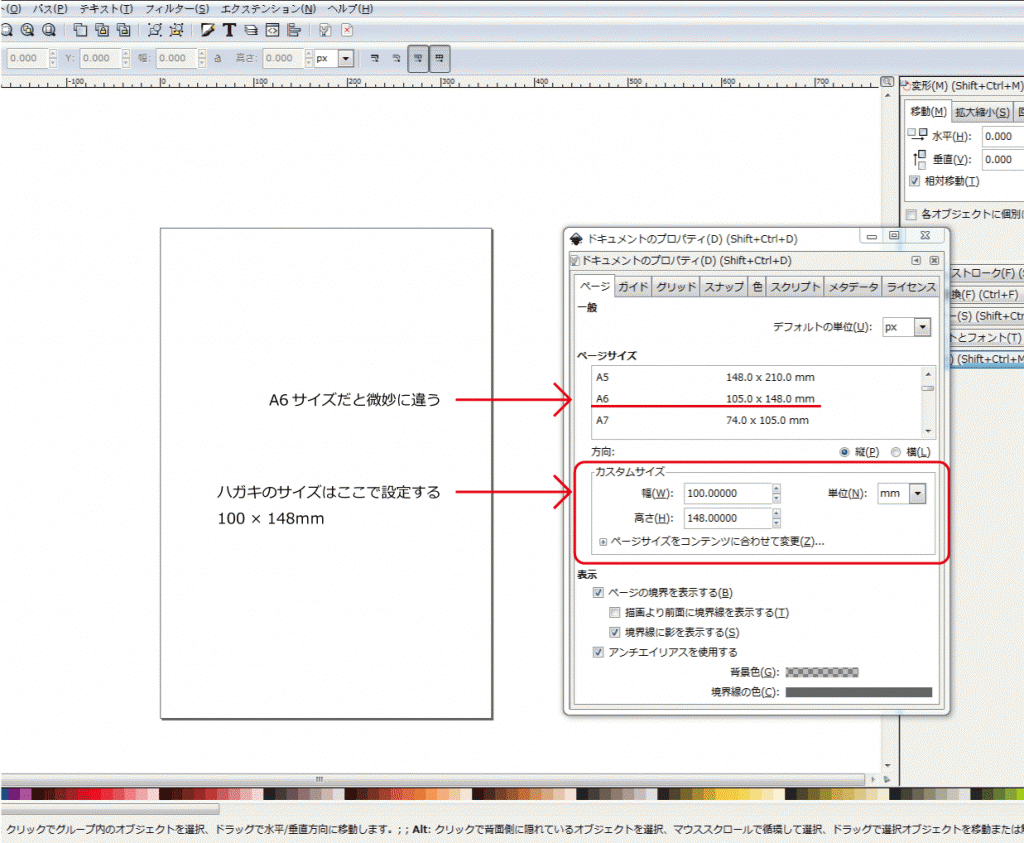Open the パス(P) menu
This screenshot has height=843, width=1024.
click(x=50, y=9)
